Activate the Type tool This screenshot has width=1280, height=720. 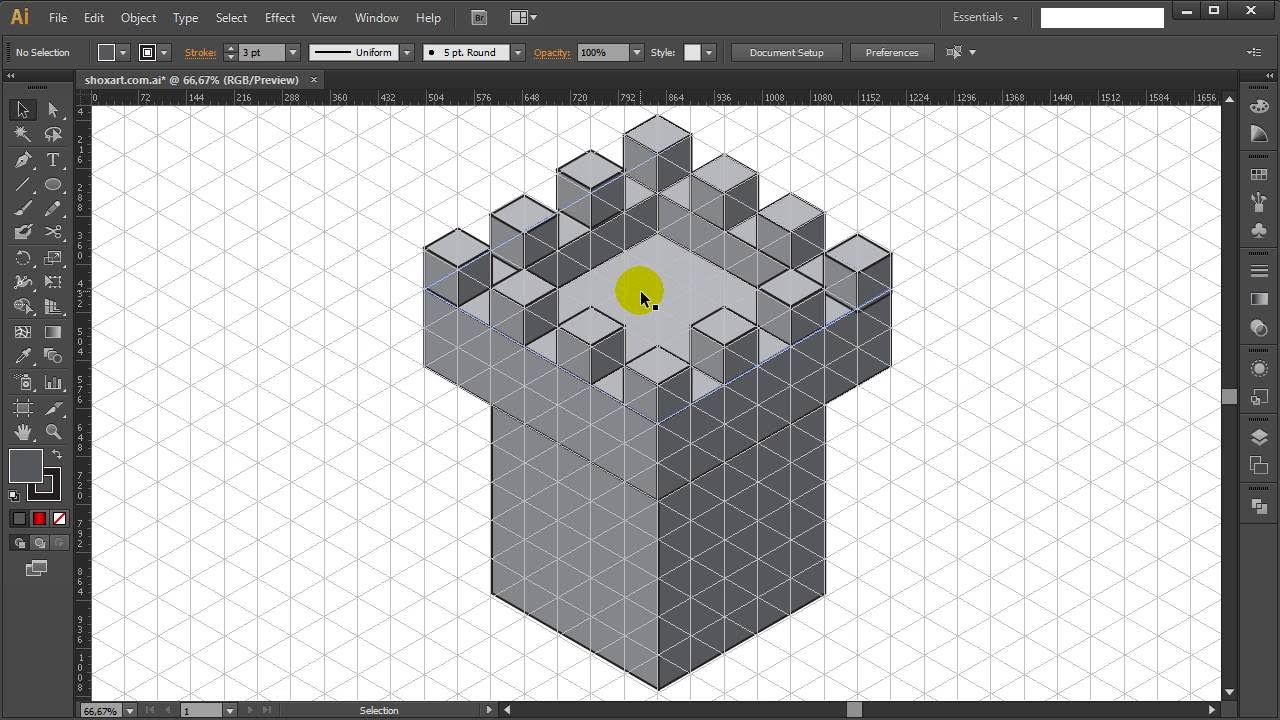[53, 159]
